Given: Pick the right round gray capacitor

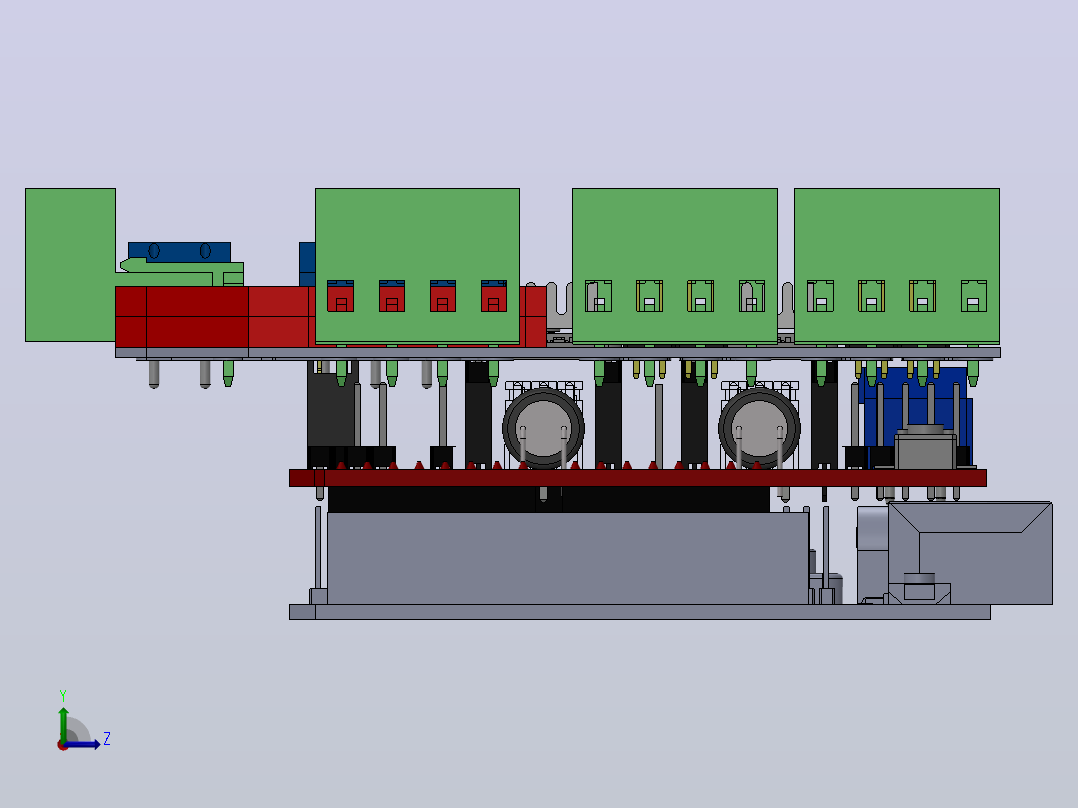Looking at the screenshot, I should tap(759, 428).
